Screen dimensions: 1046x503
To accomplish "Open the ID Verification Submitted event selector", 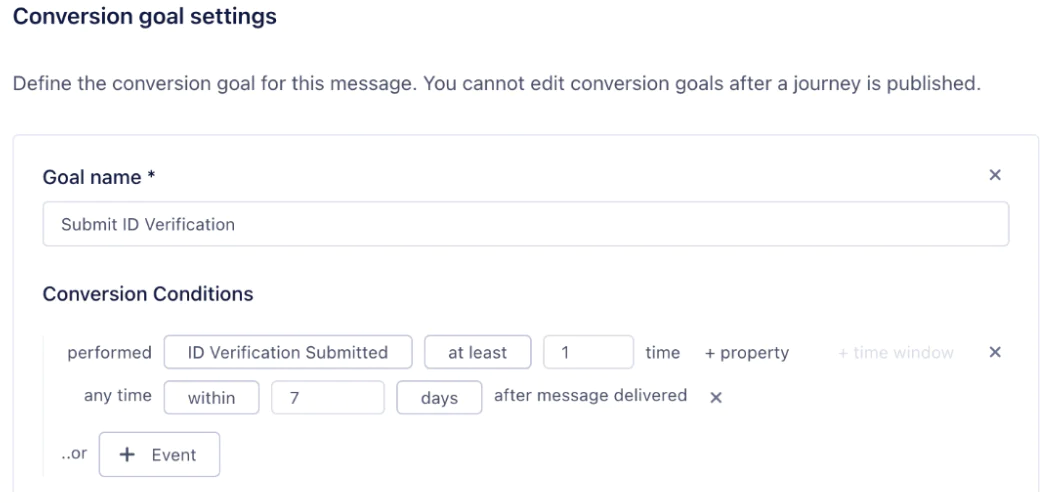I will point(288,353).
